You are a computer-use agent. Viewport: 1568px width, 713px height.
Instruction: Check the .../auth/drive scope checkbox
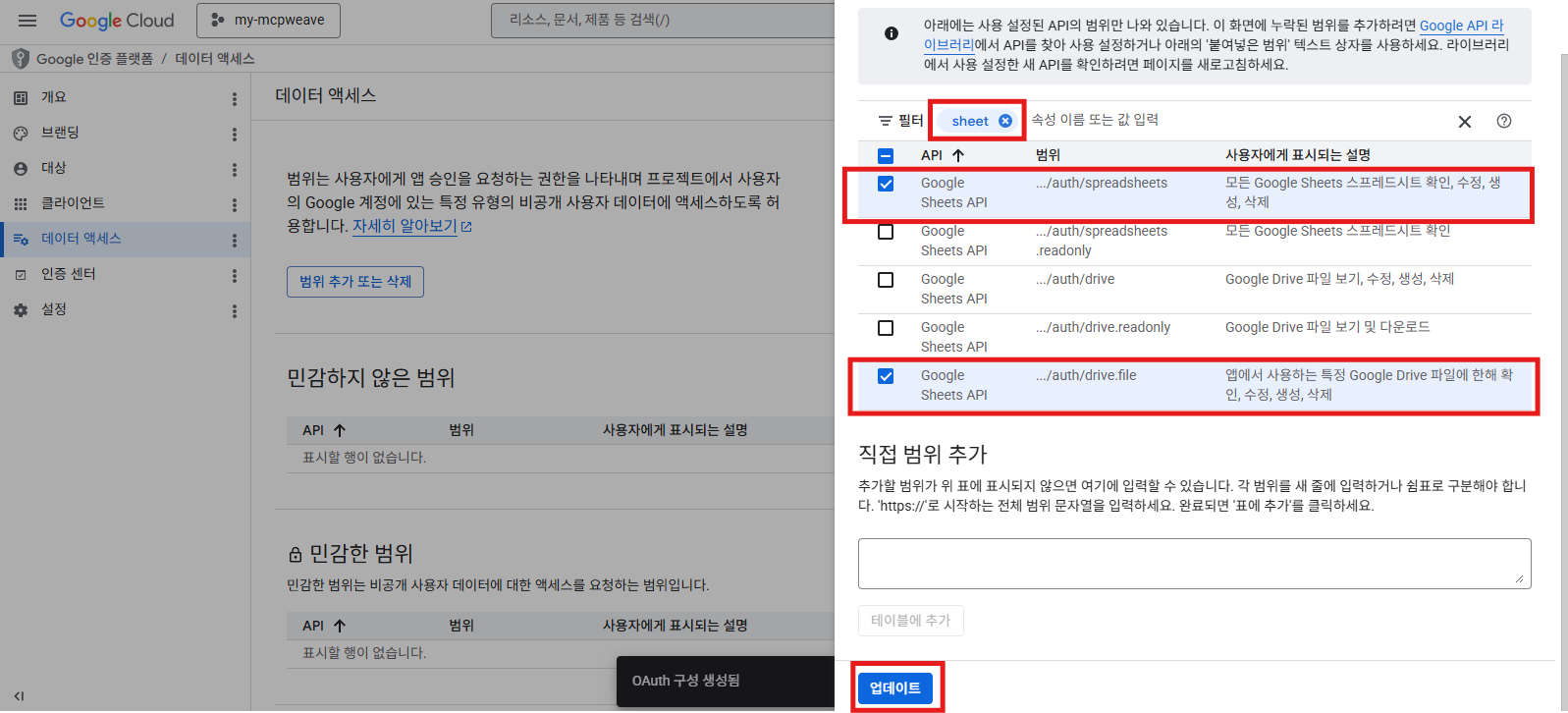click(886, 280)
